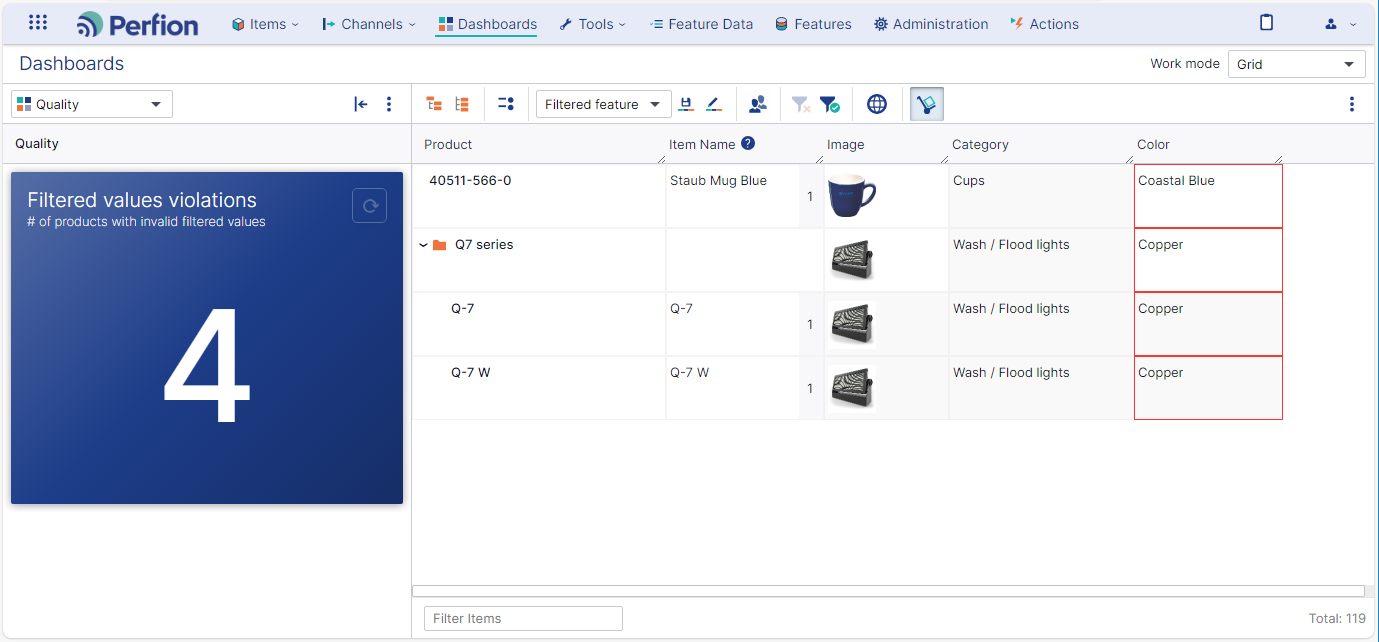Click the edit view pencil icon
The width and height of the screenshot is (1379, 642).
point(713,104)
